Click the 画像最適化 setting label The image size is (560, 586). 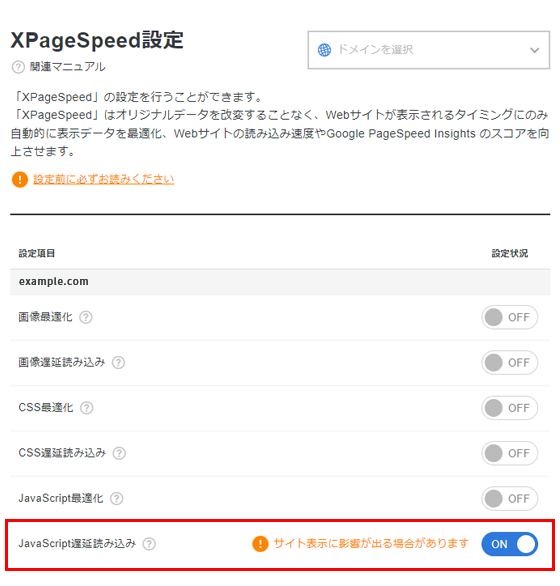[x=45, y=317]
